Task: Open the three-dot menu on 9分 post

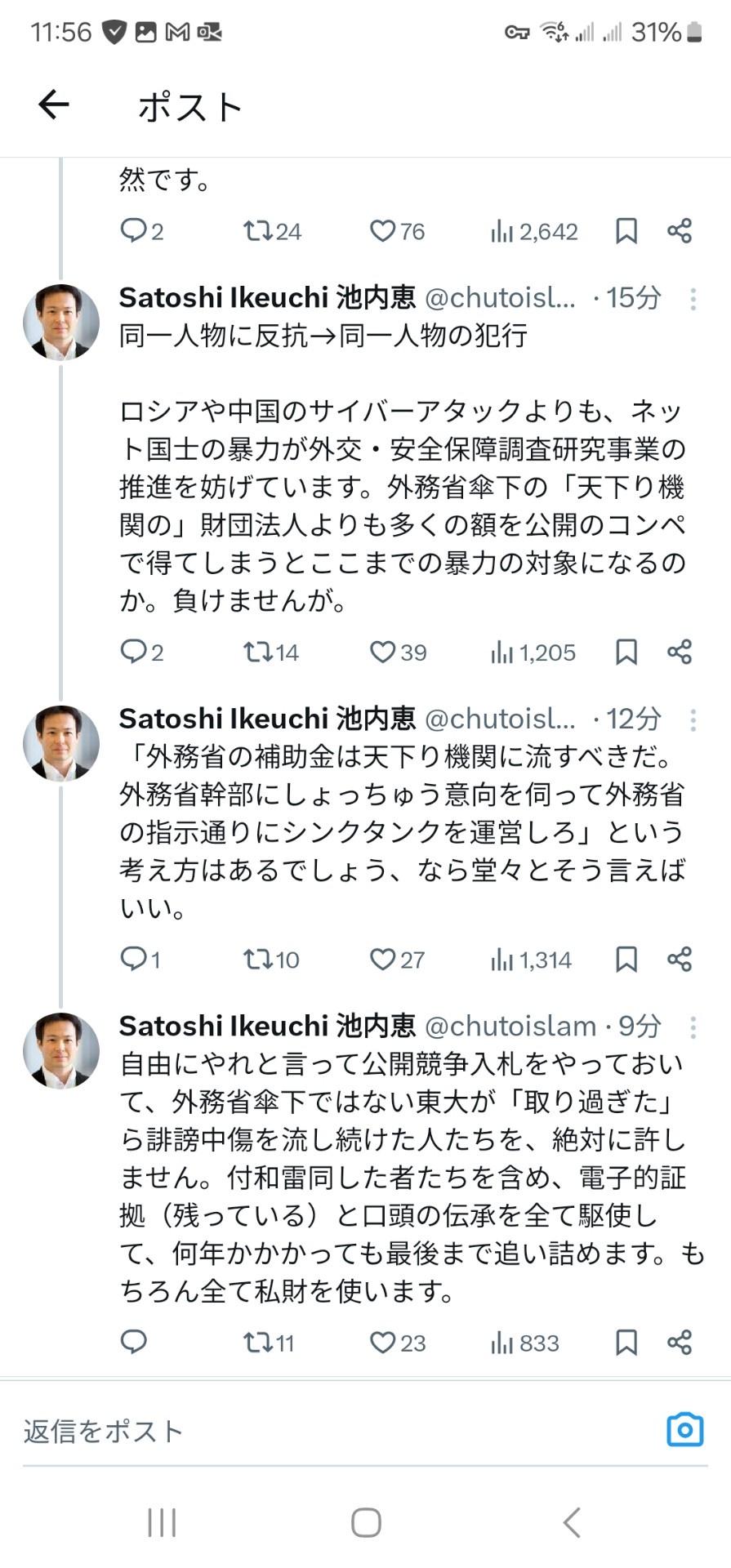Action: point(693,1027)
